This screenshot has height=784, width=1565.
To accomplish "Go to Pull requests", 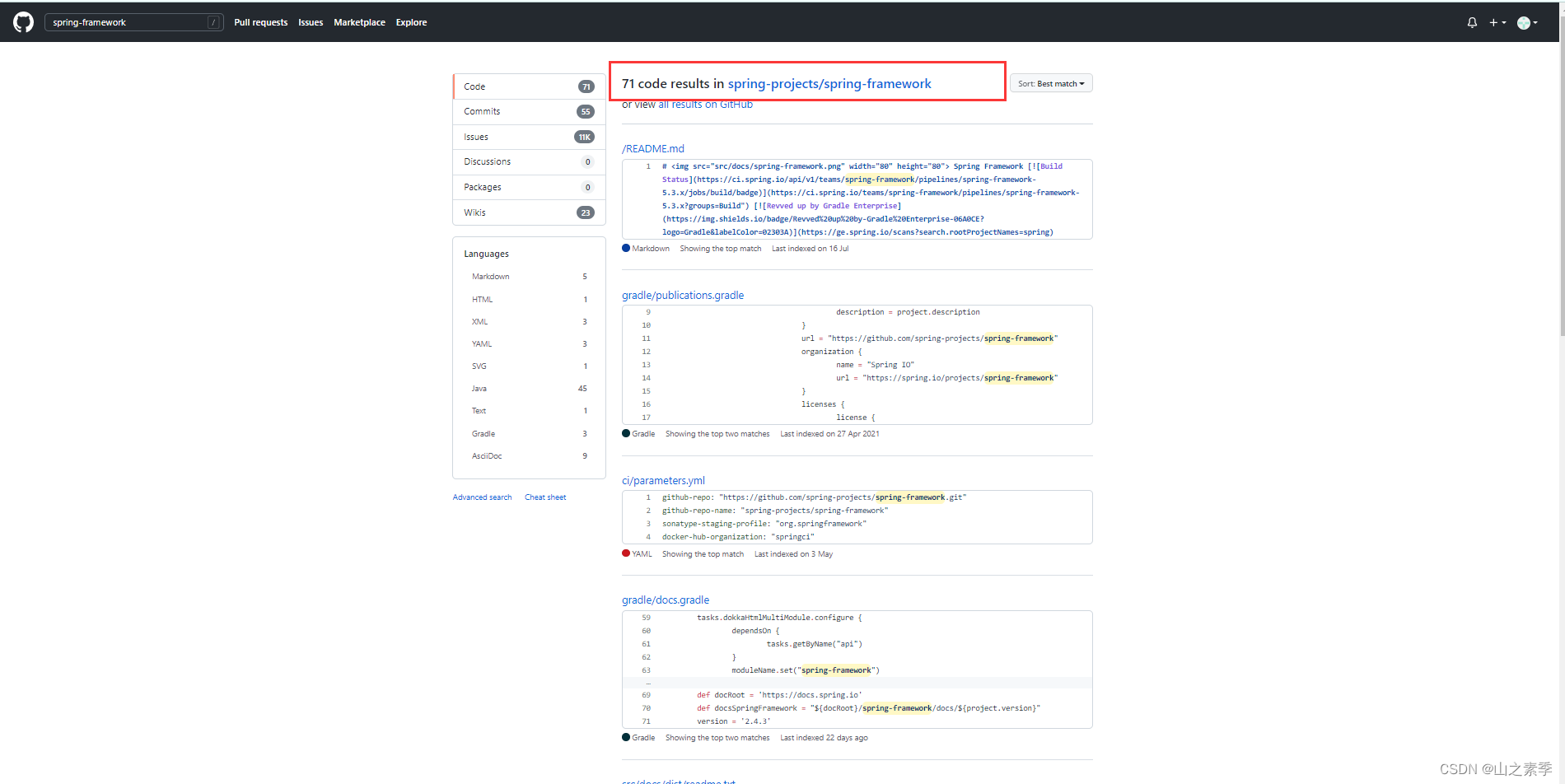I will pos(260,22).
